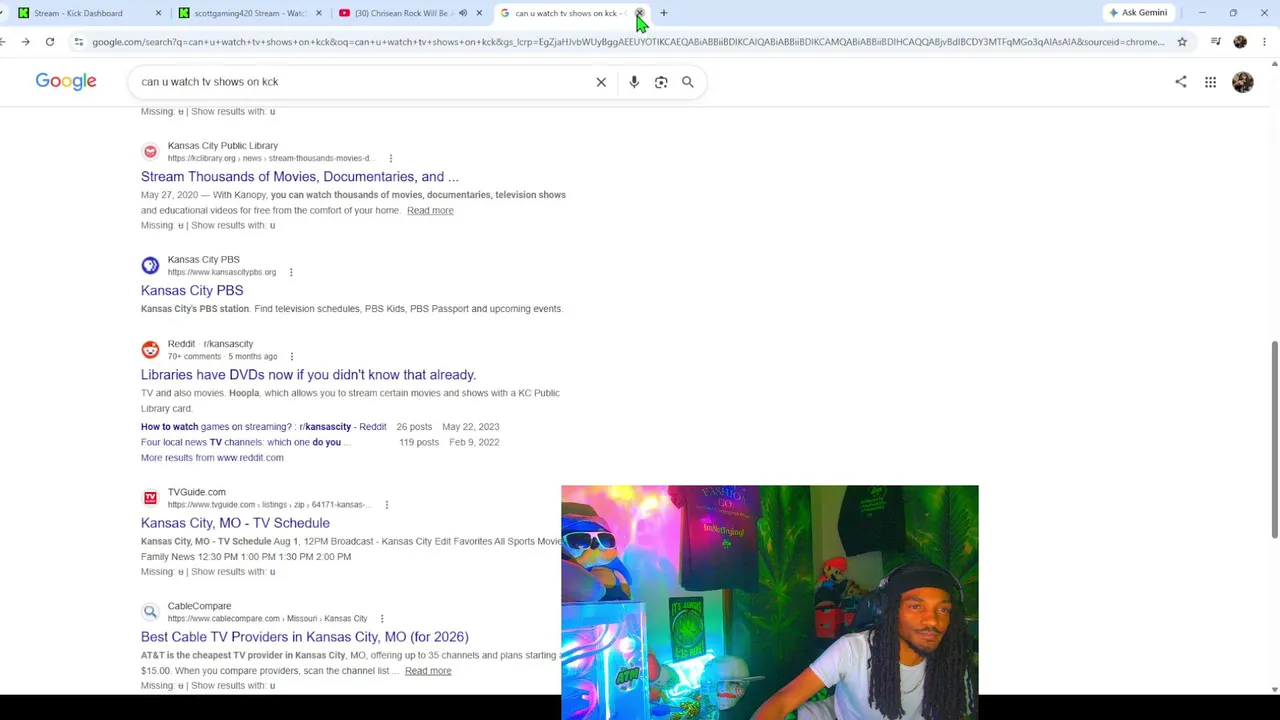The height and width of the screenshot is (720, 1280).
Task: Bookmark this page with the star icon
Action: pyautogui.click(x=1182, y=42)
